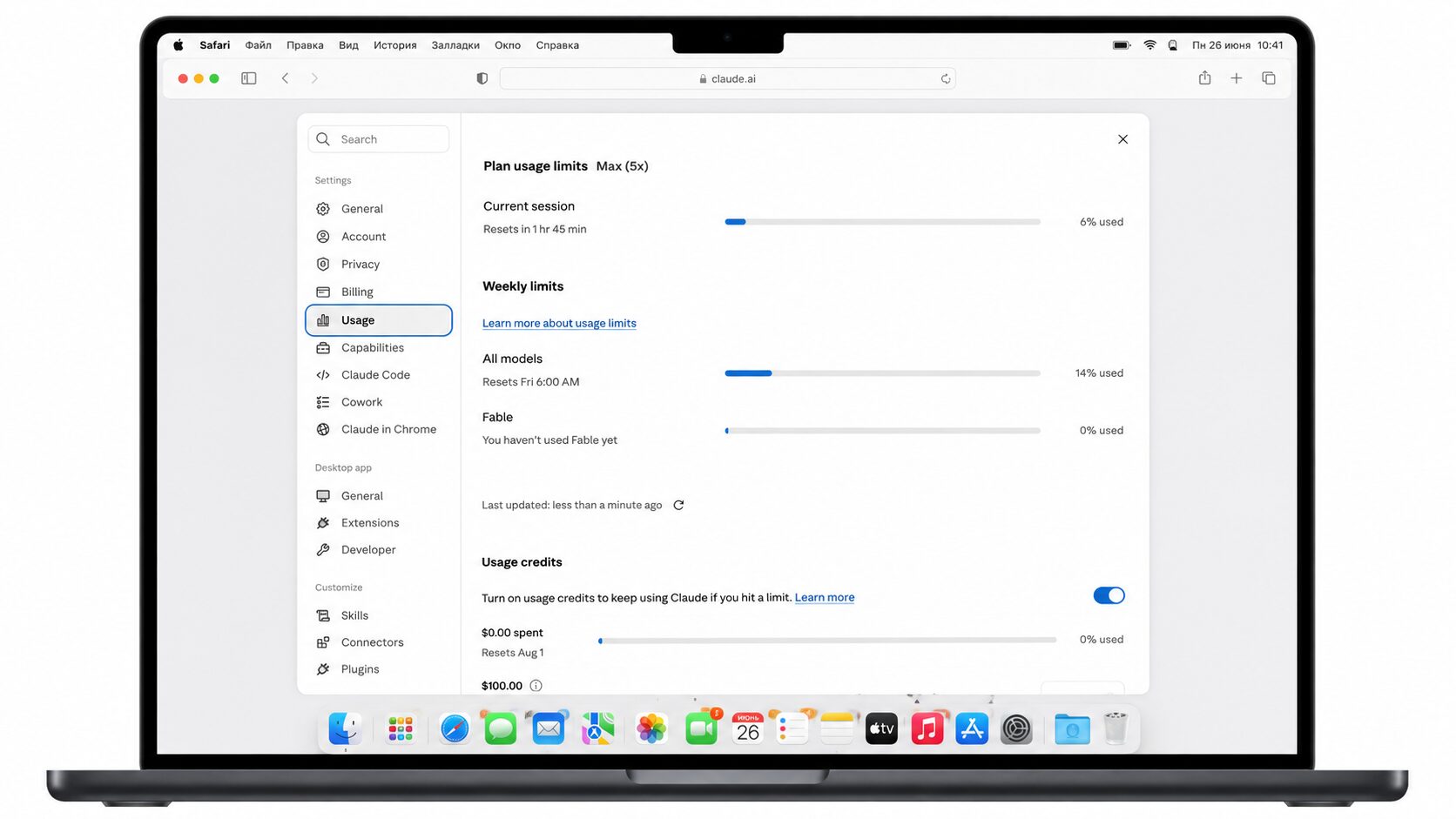
Task: Open Photos from the dock
Action: (651, 728)
